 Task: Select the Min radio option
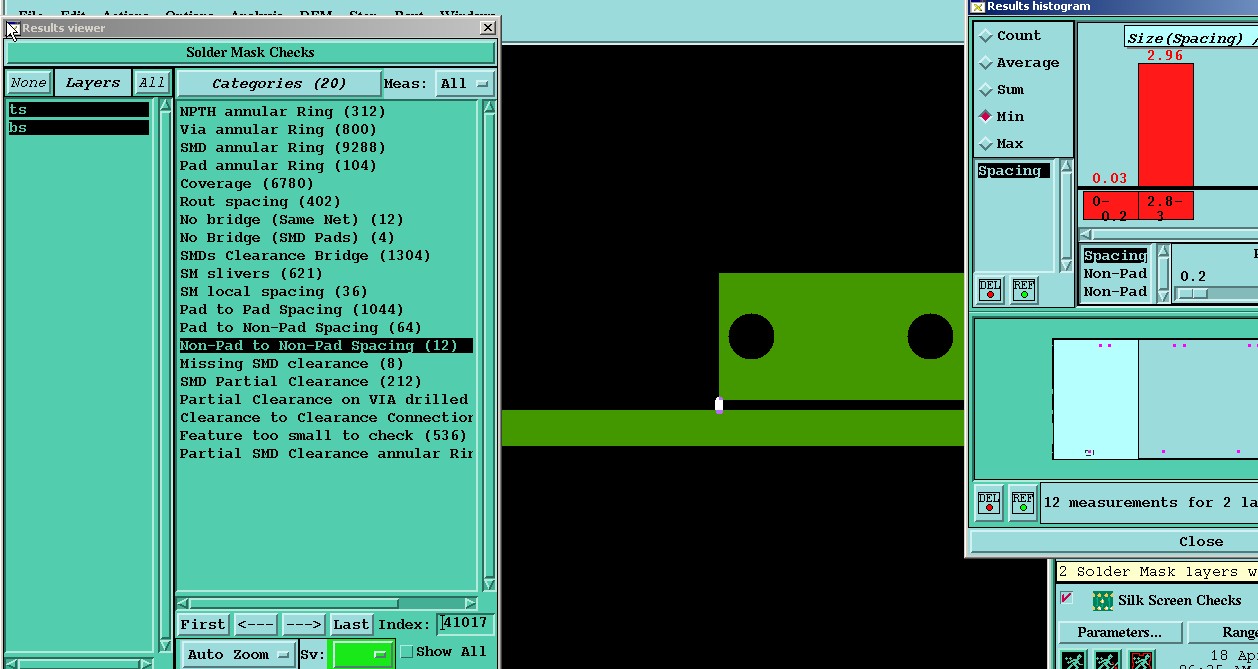(986, 116)
